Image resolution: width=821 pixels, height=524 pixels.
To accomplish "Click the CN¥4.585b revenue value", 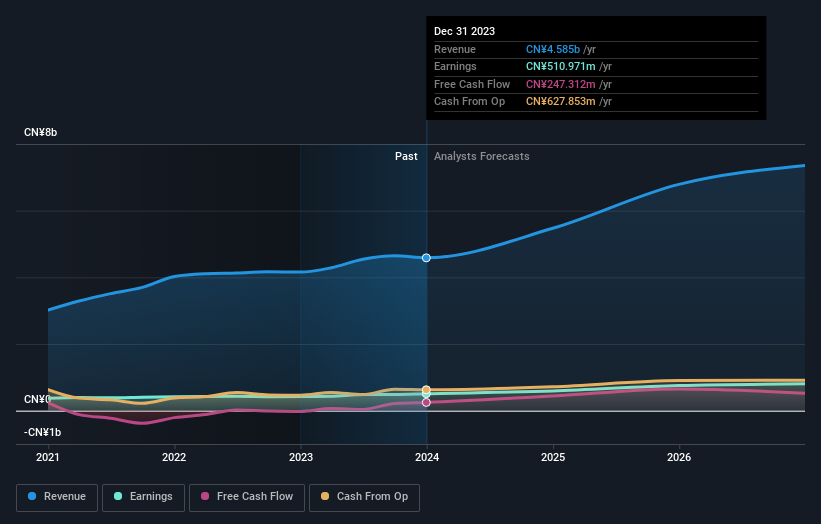I will (553, 49).
